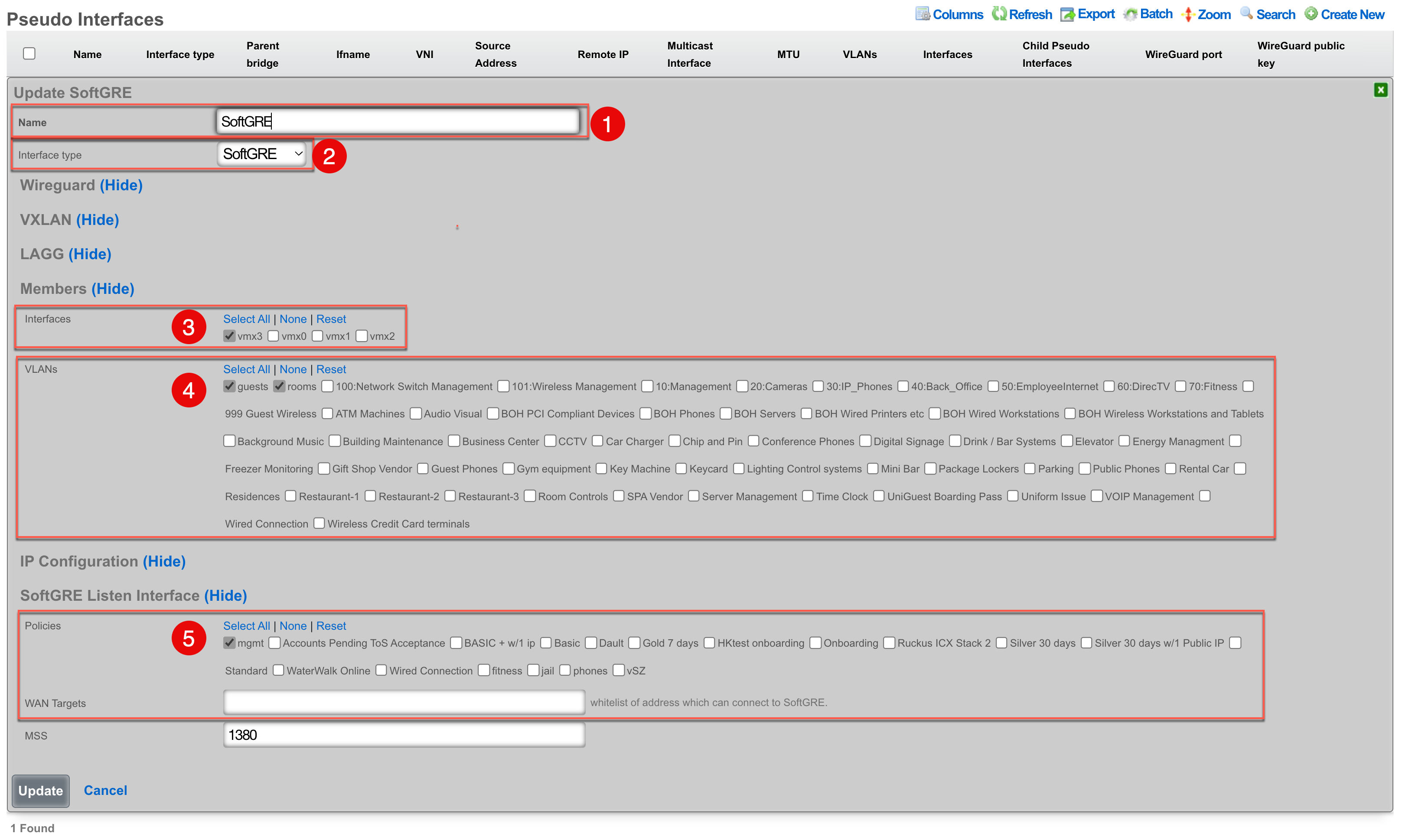Click the Update button

coord(41,791)
